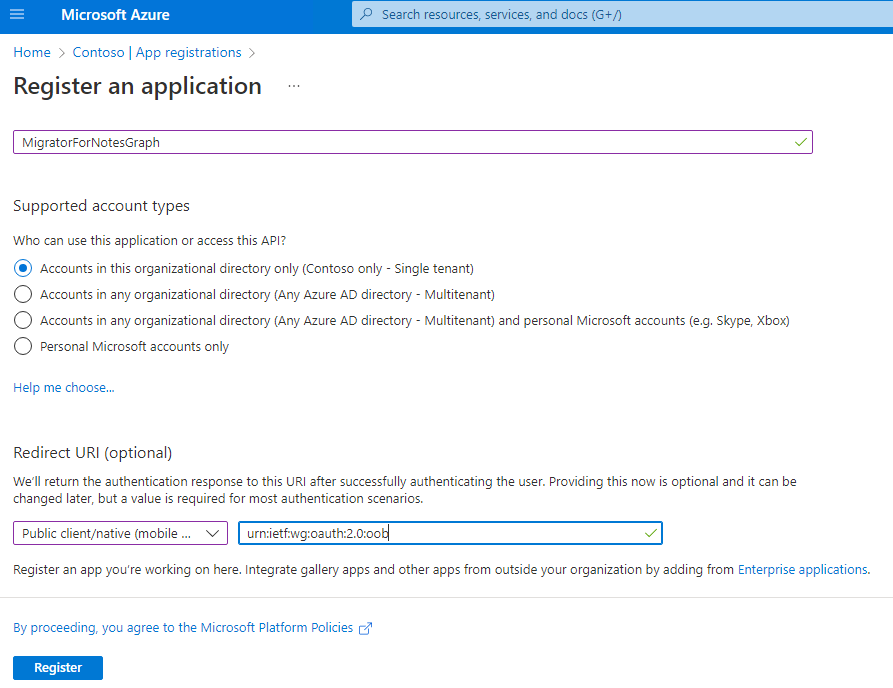Click the Microsoft Azure logo
Viewport: 893px width, 688px height.
[104, 14]
